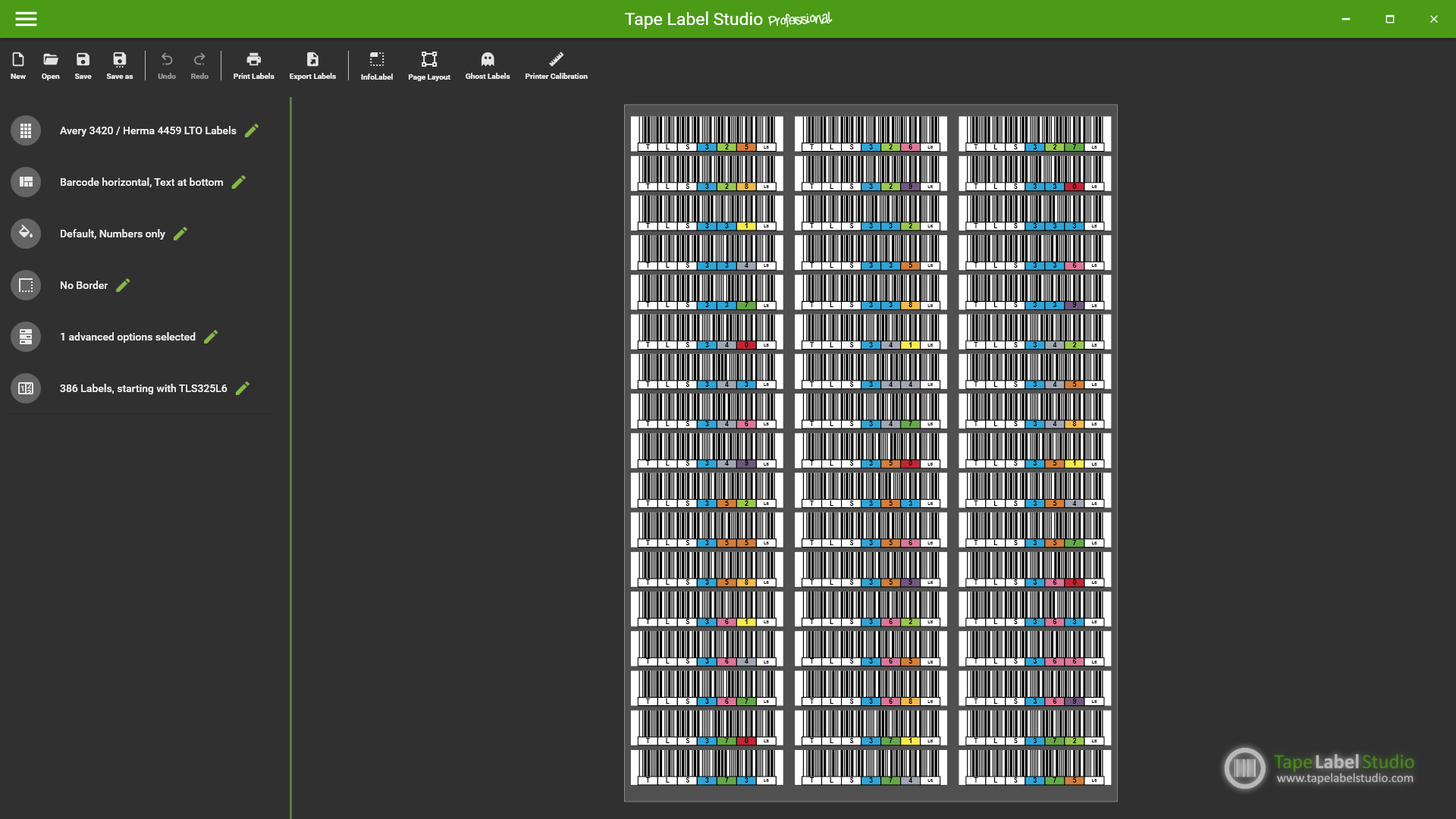Select Default, Numbers only entry
1456x819 pixels.
pyautogui.click(x=112, y=234)
